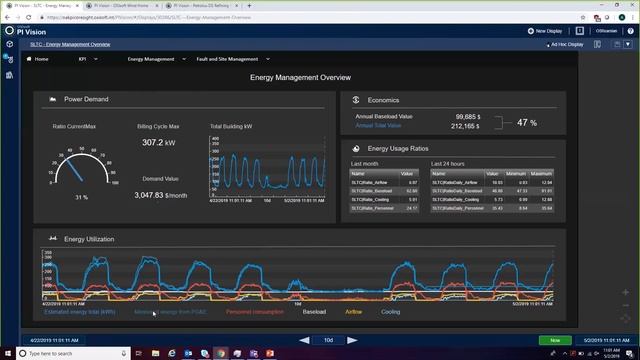Screen dimensions: 640x360
Task: Expand the KPI dropdown chevron
Action: coord(96,59)
